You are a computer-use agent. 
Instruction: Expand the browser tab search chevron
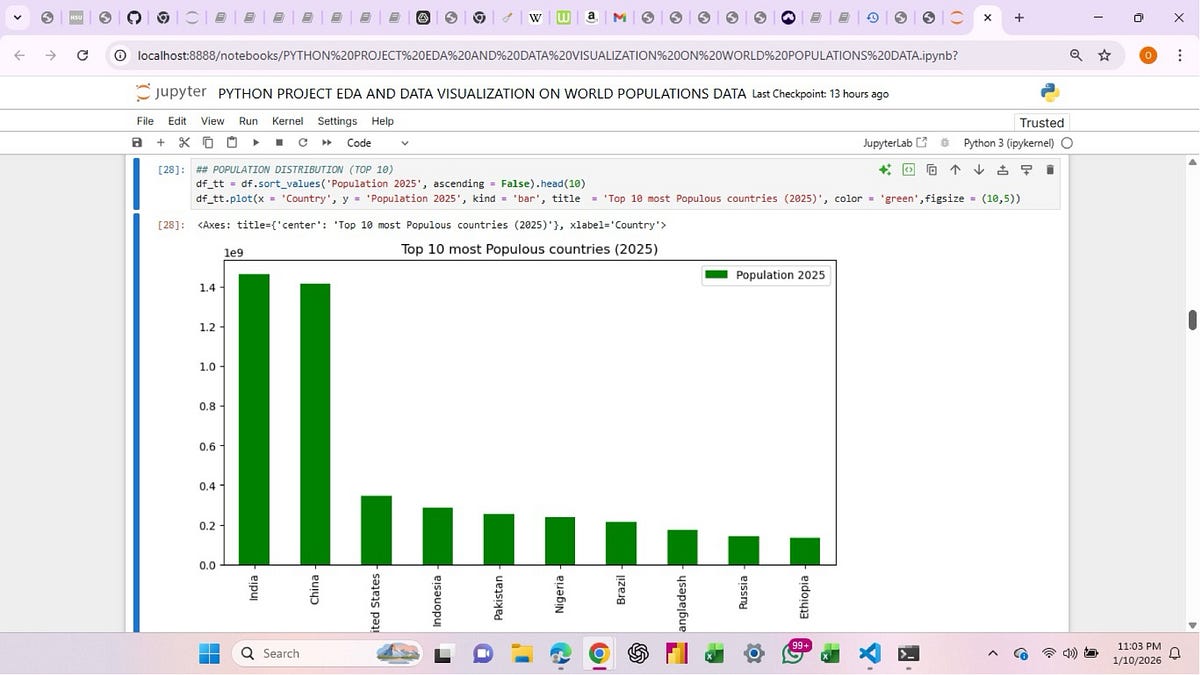coord(17,18)
